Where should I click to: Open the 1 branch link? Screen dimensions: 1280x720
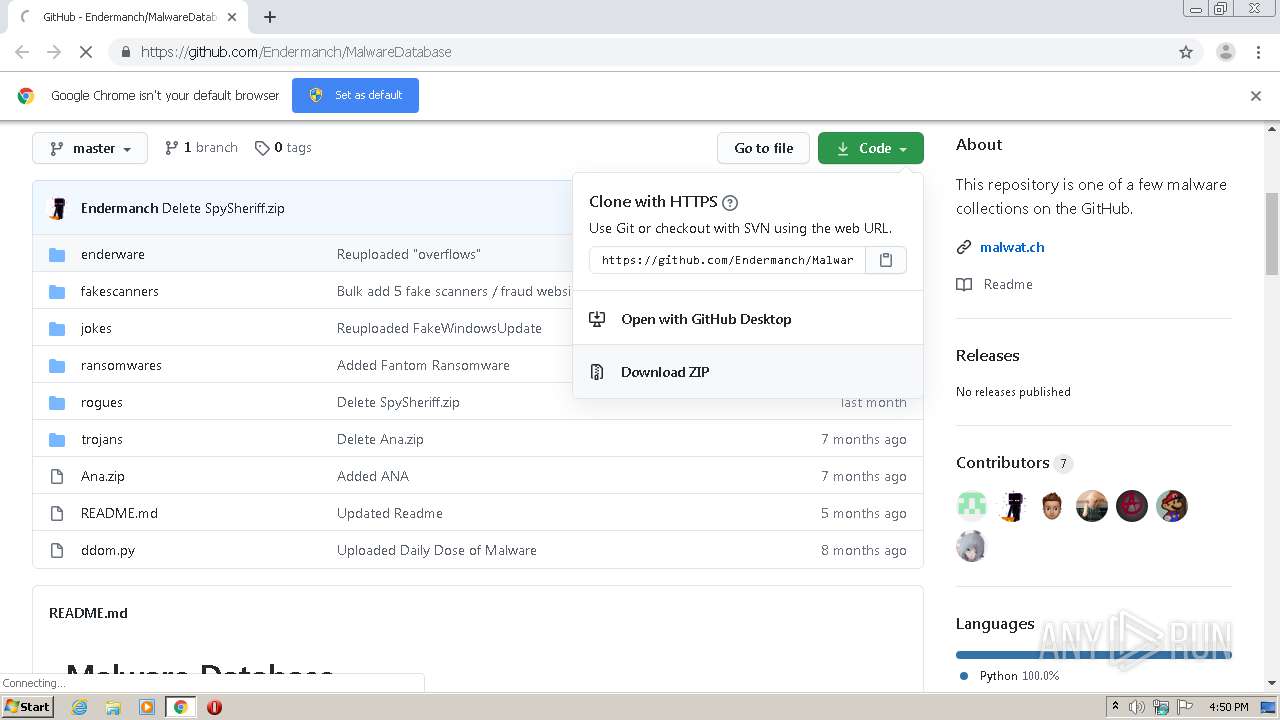(x=201, y=147)
